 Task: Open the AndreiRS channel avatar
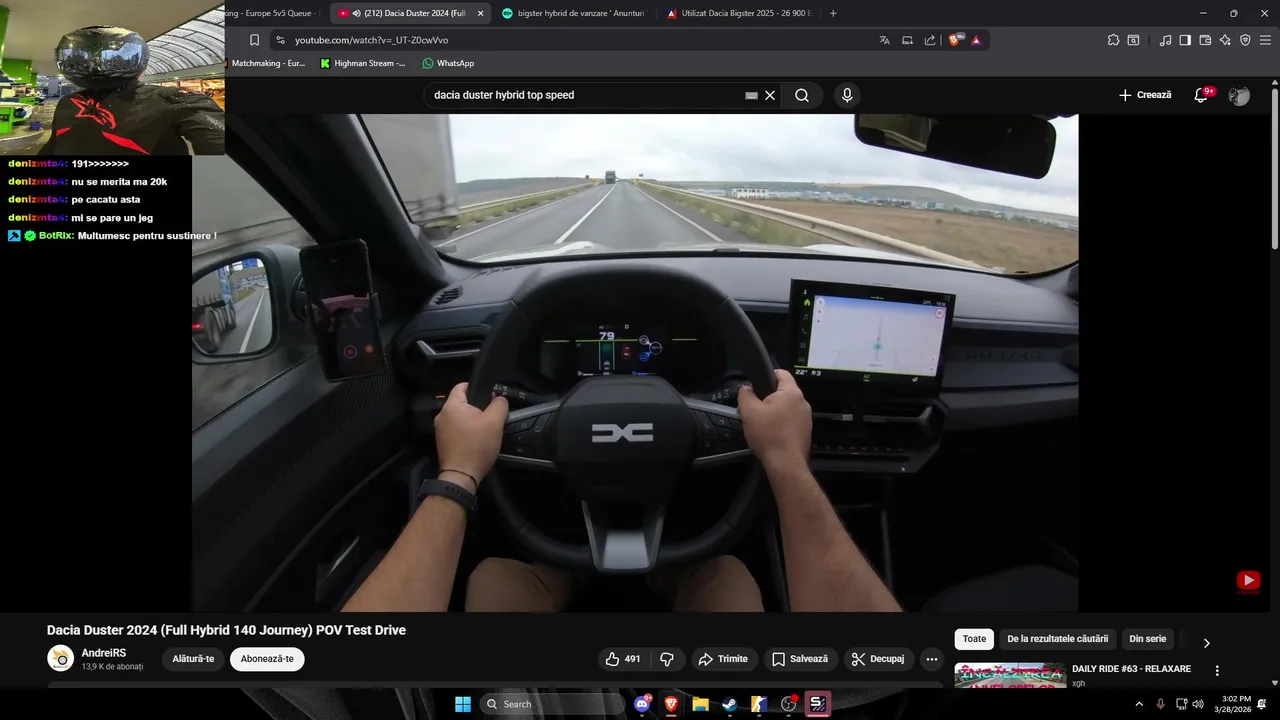pos(61,658)
